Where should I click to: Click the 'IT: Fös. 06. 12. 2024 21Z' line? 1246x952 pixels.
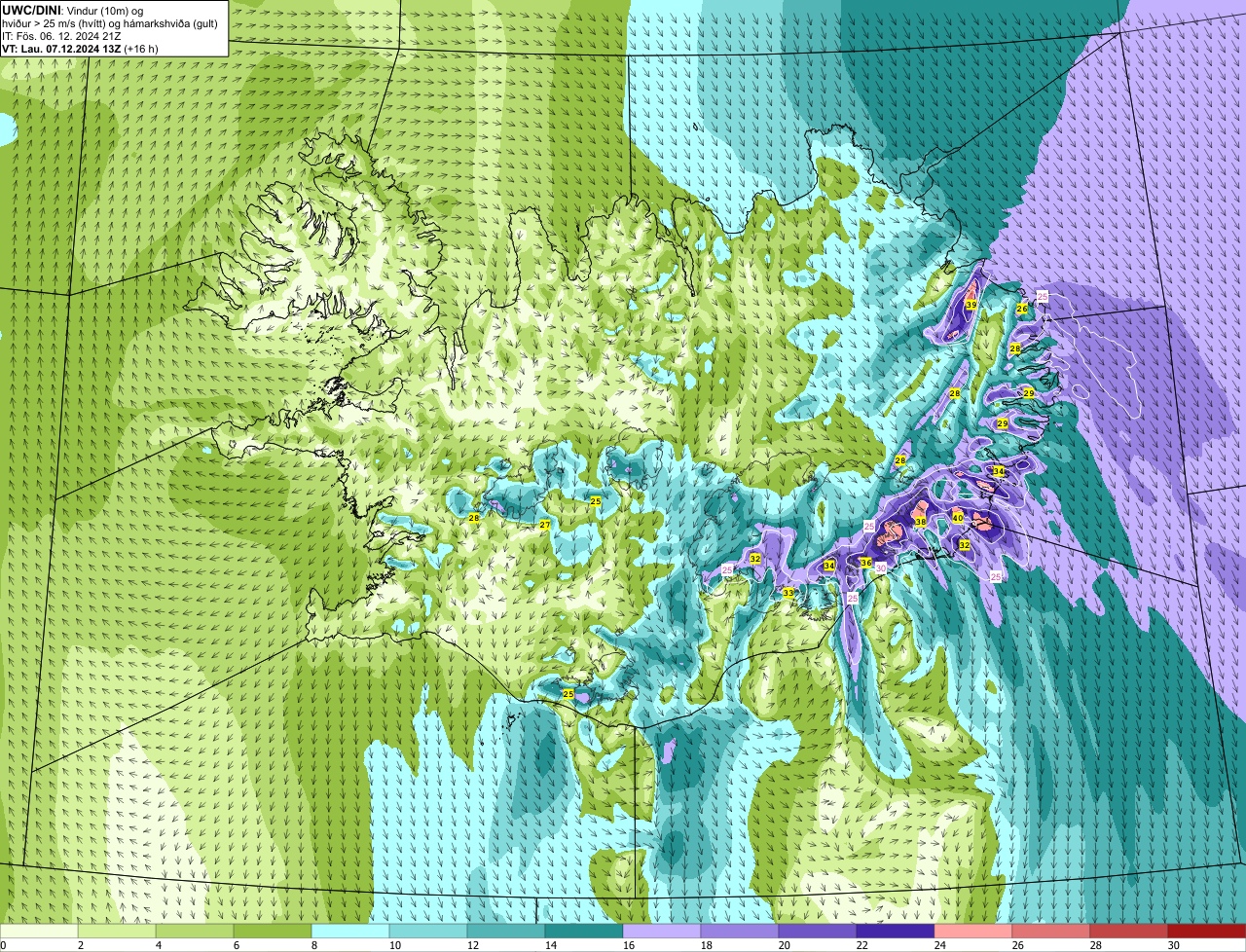pyautogui.click(x=61, y=35)
